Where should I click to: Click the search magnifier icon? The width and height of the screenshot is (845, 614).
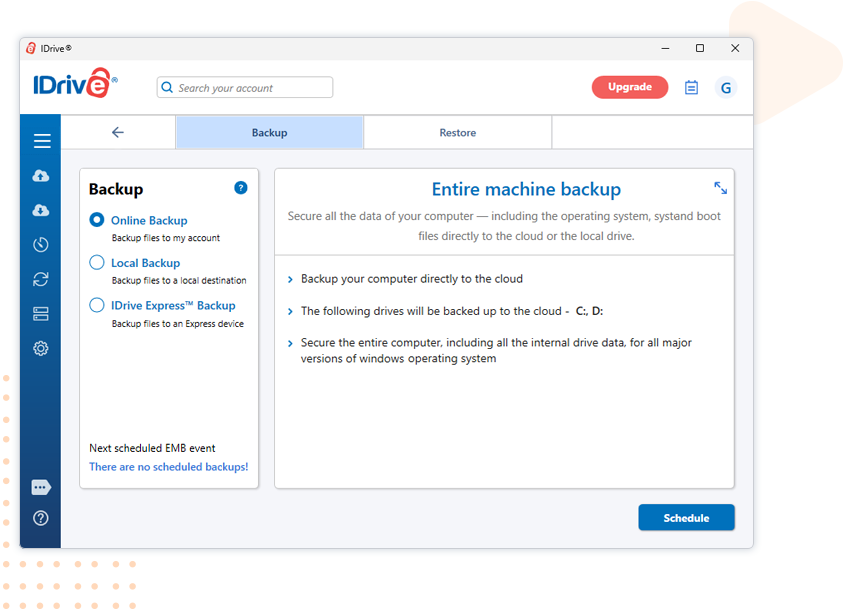(x=167, y=87)
